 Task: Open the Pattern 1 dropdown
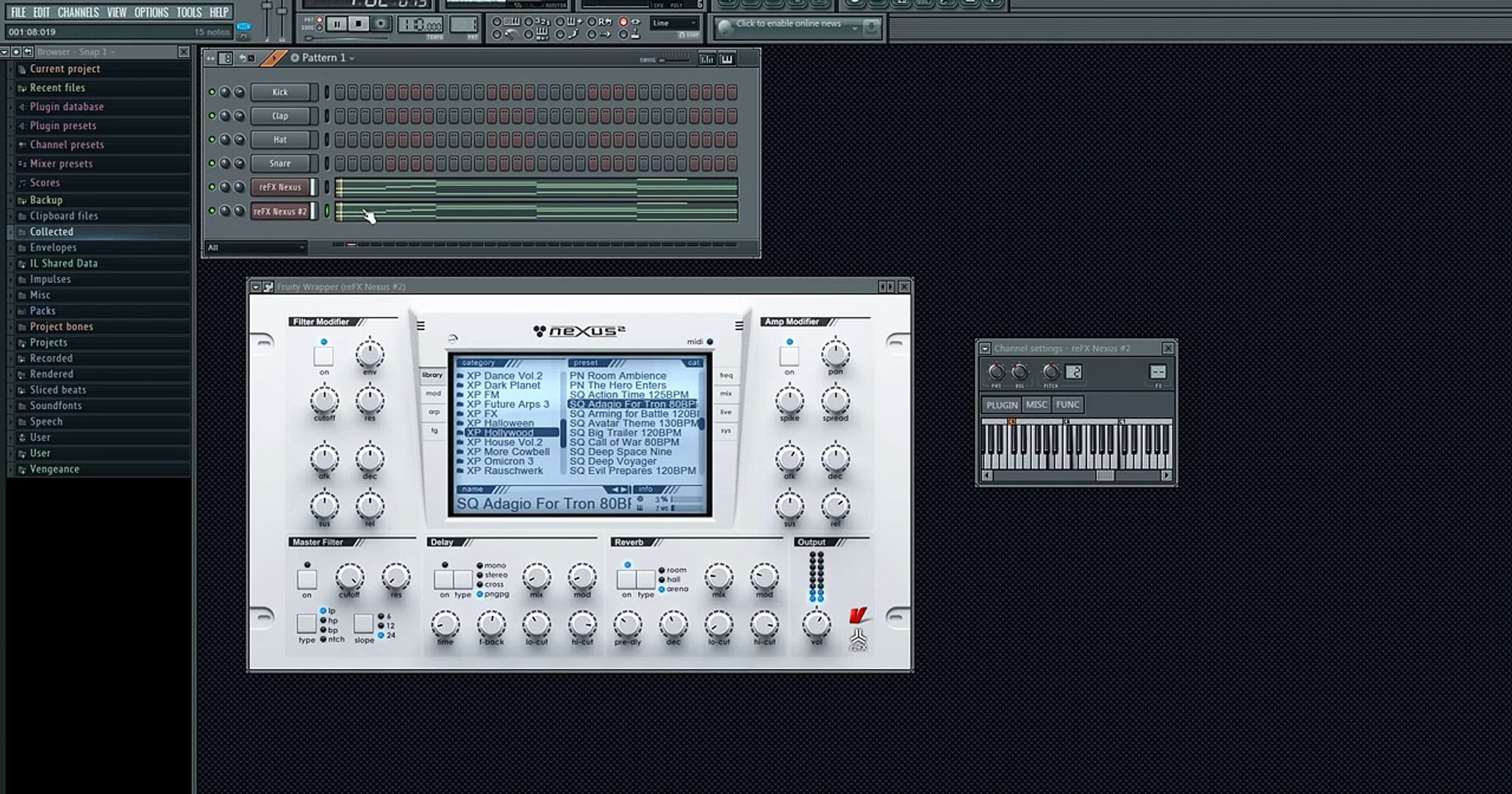[x=352, y=58]
